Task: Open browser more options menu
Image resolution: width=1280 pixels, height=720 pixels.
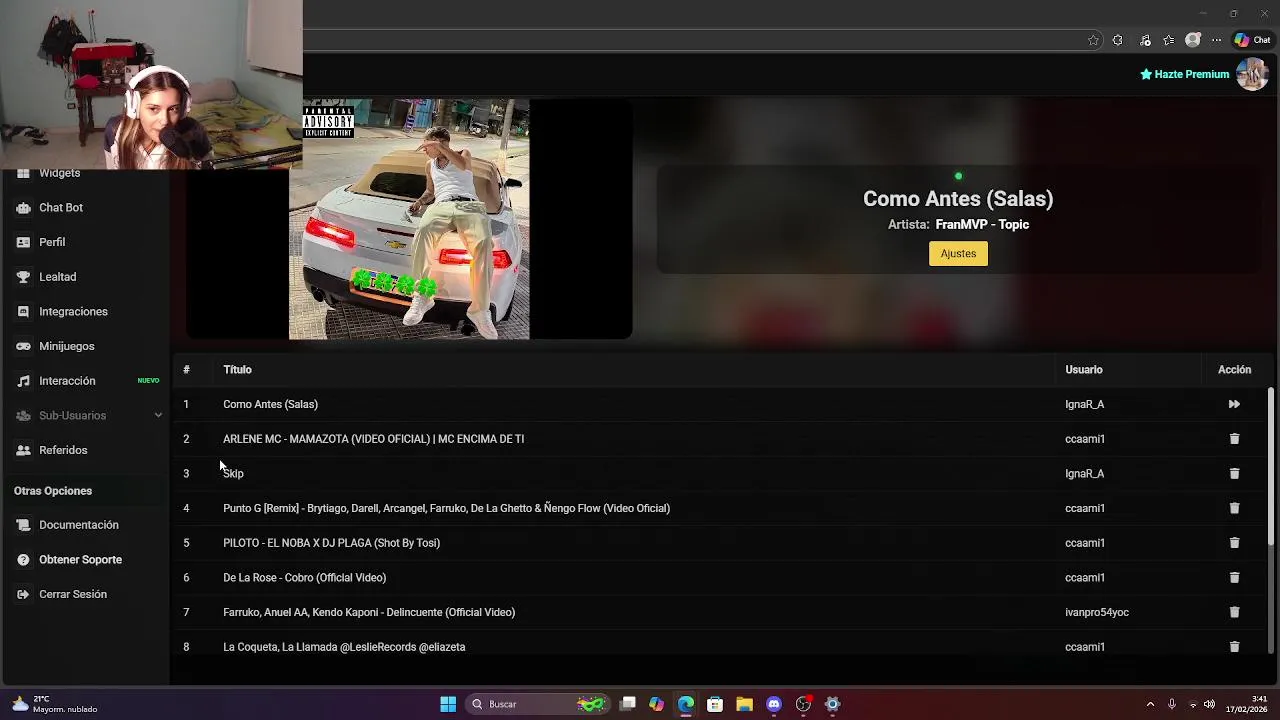Action: click(x=1216, y=40)
